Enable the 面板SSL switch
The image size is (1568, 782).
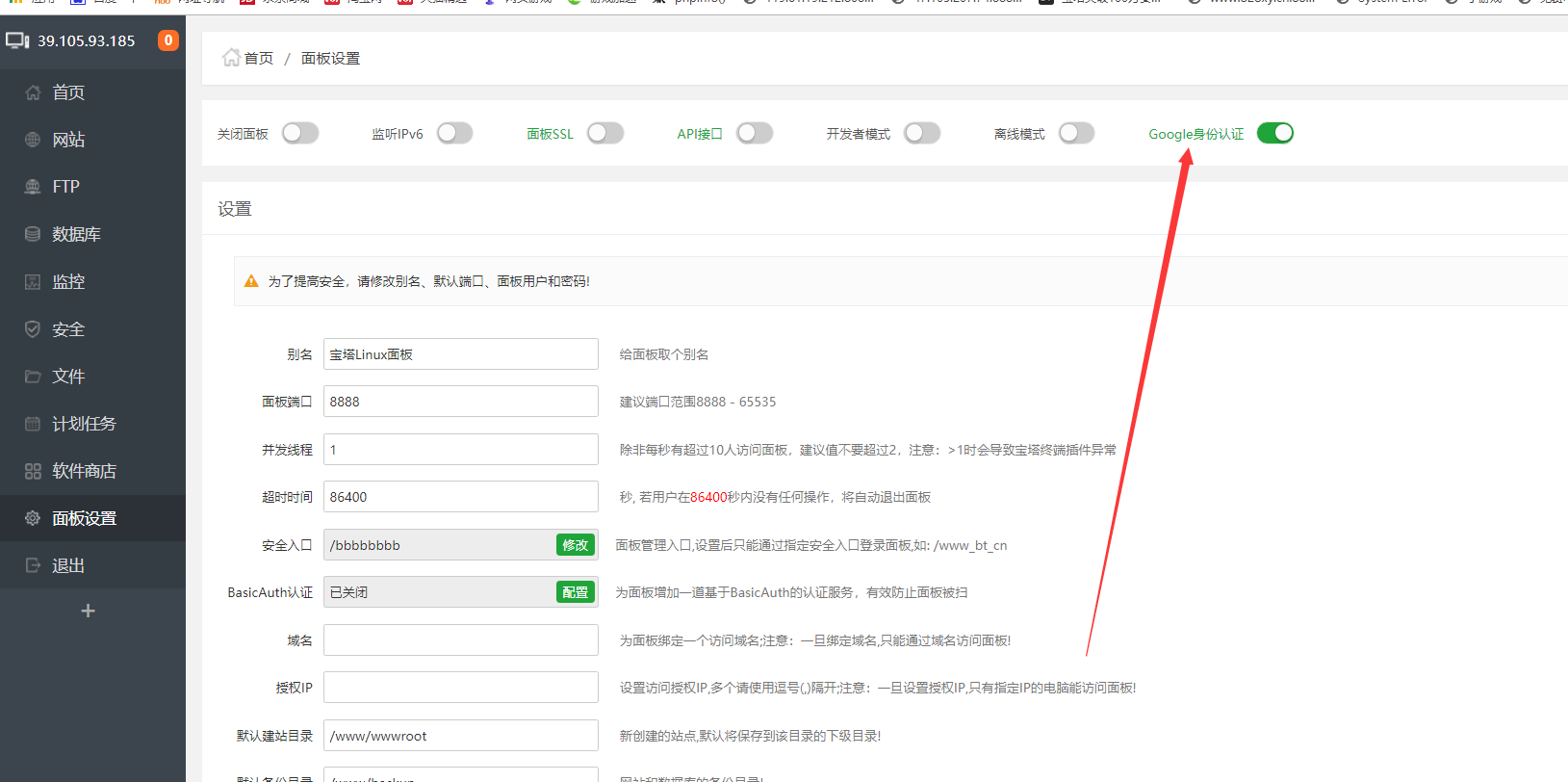[x=605, y=133]
